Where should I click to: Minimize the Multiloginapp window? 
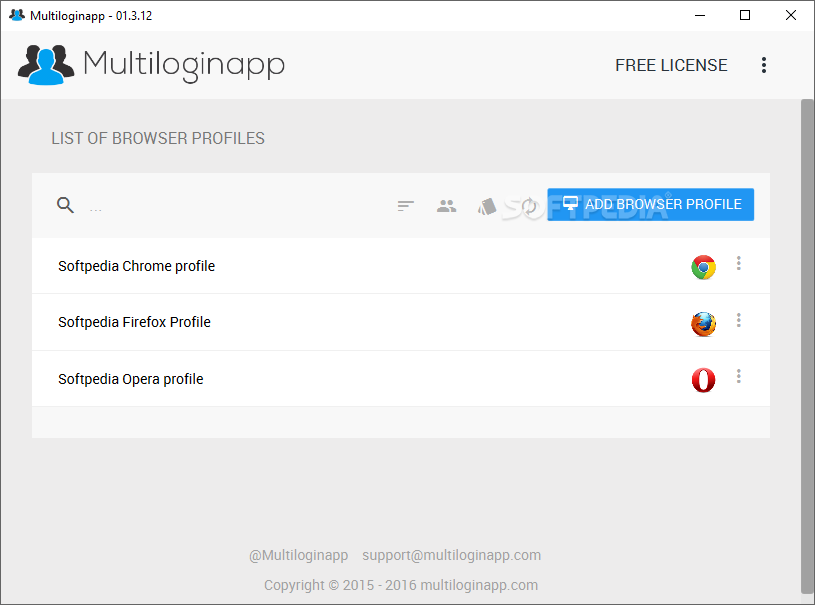(700, 15)
